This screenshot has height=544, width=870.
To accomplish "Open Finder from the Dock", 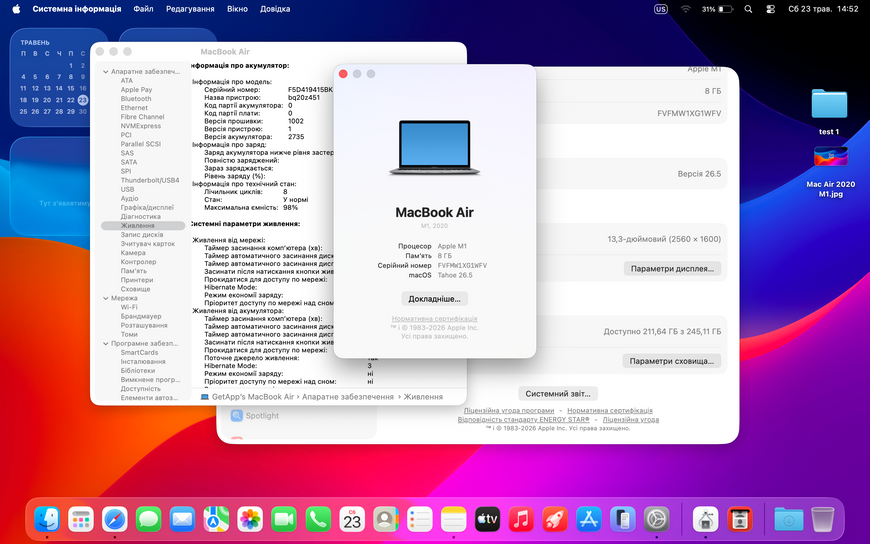I will (47, 520).
